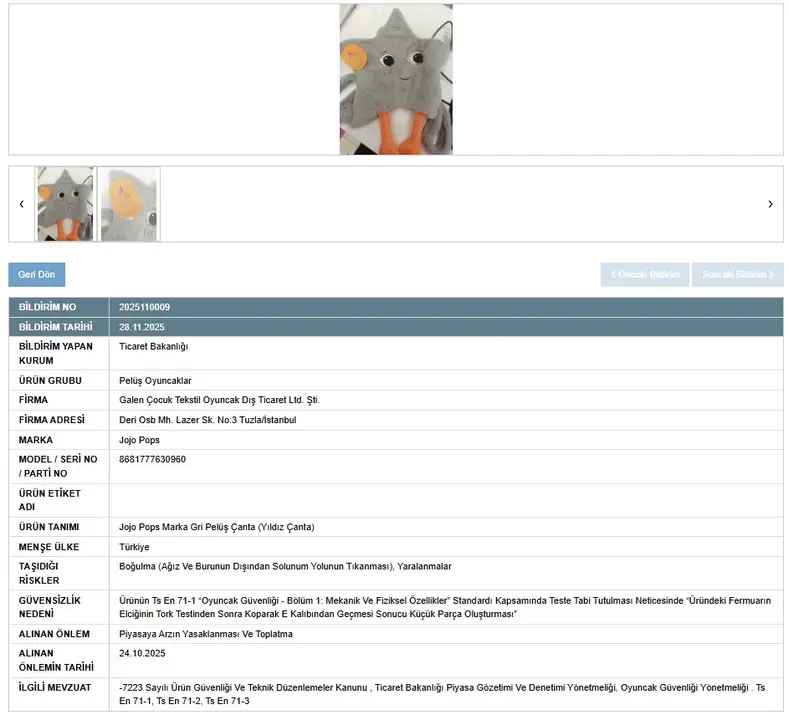
Task: Click the Türkiye country of origin value
Action: click(134, 547)
